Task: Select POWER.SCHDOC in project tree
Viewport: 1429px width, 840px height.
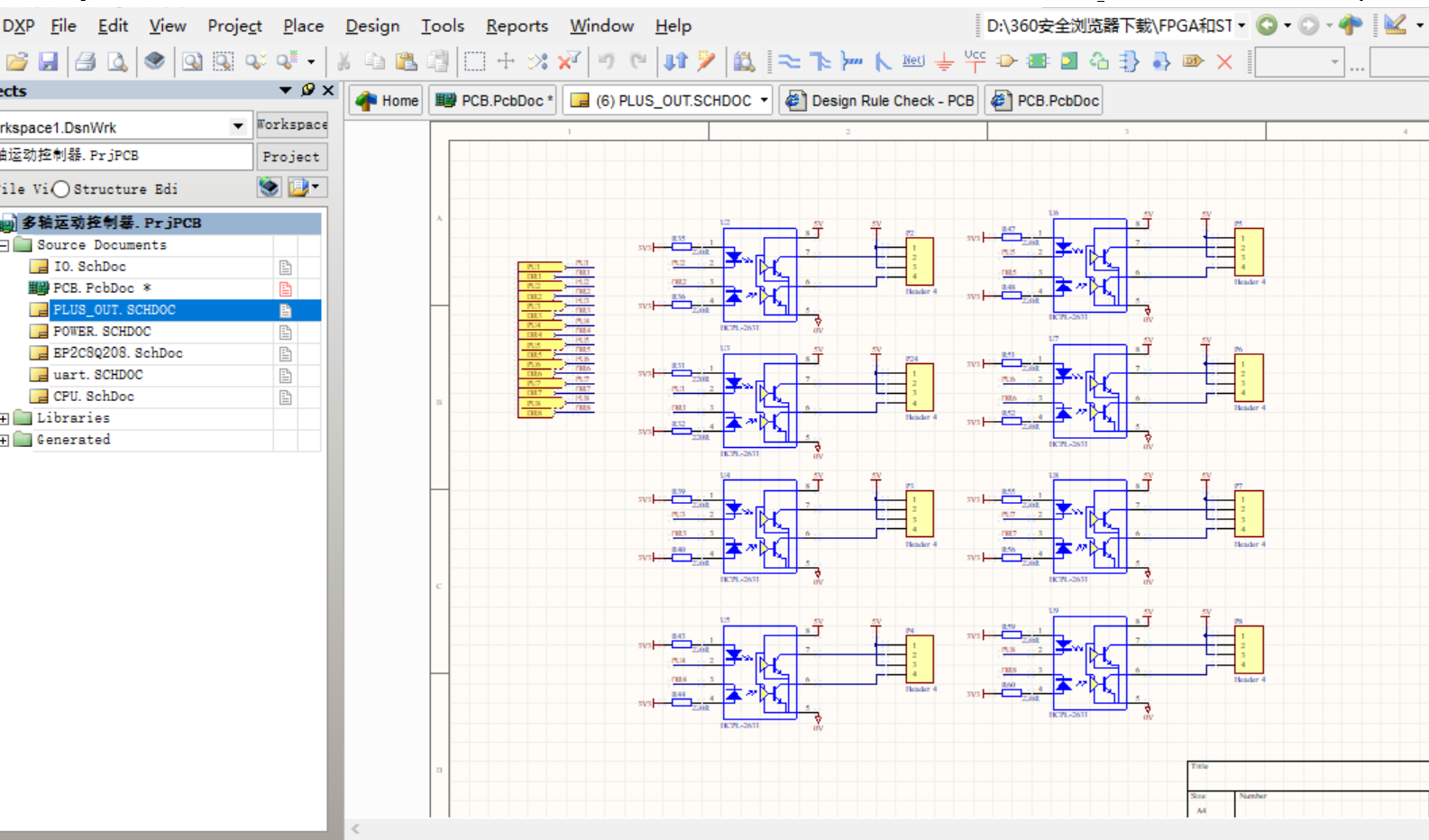Action: click(102, 332)
